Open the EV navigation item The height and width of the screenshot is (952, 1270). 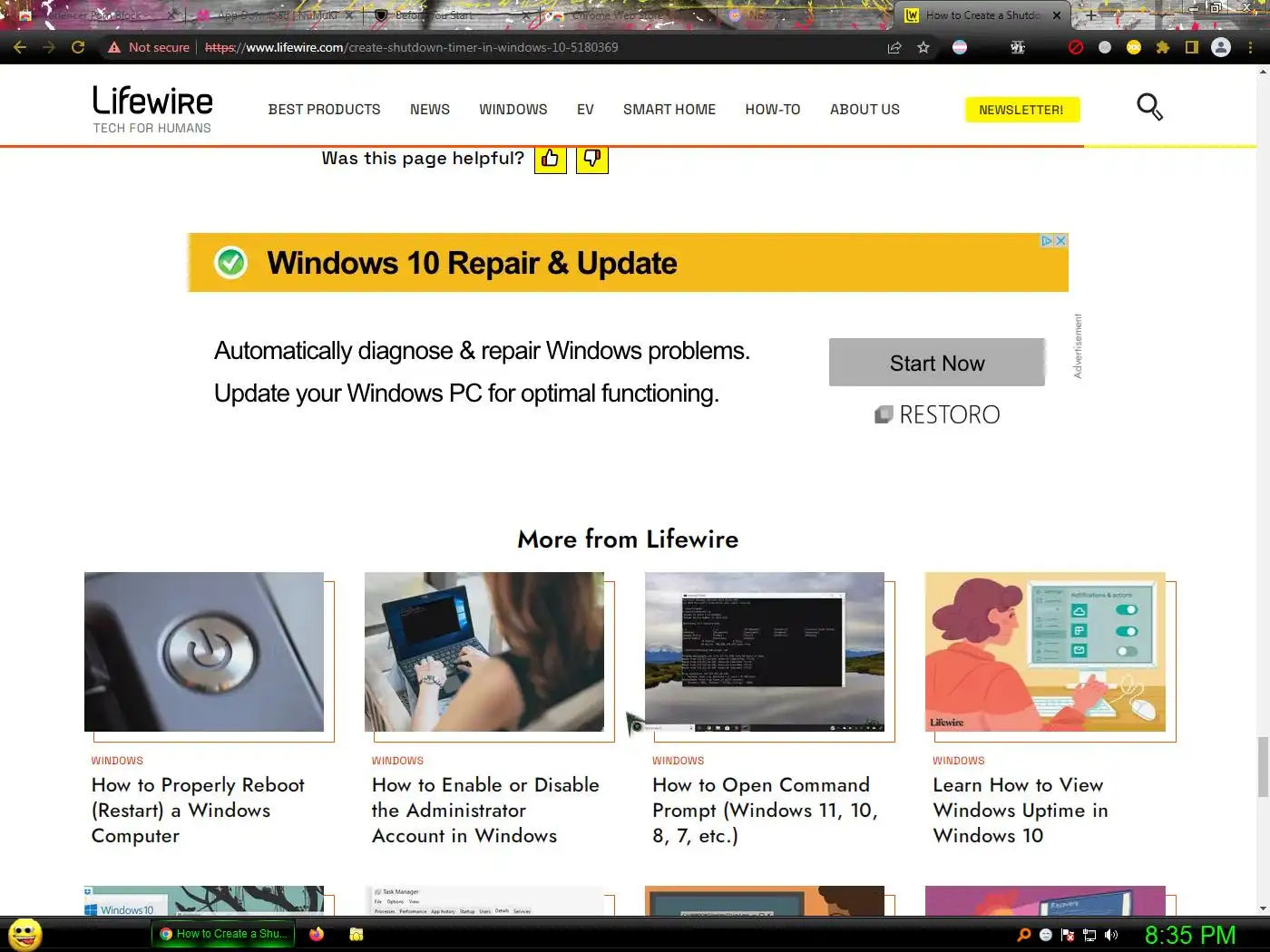click(x=585, y=110)
